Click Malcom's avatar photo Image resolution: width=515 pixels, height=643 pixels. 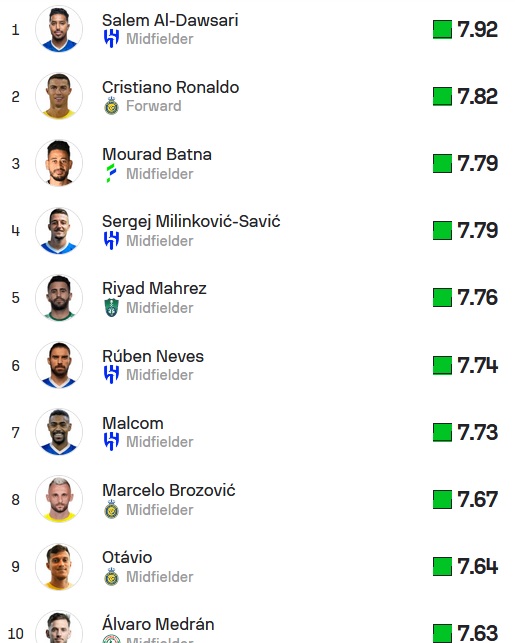(59, 432)
